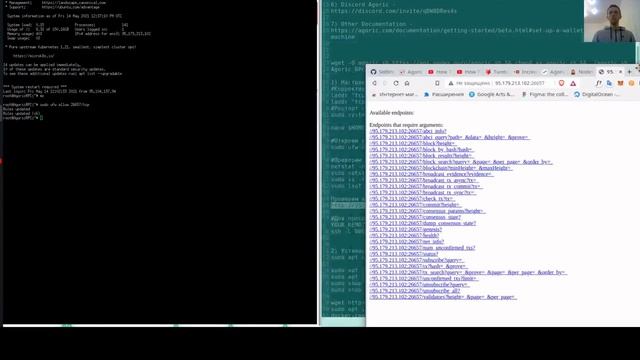
Task: Click the discord.com invite link in editor
Action: point(393,11)
